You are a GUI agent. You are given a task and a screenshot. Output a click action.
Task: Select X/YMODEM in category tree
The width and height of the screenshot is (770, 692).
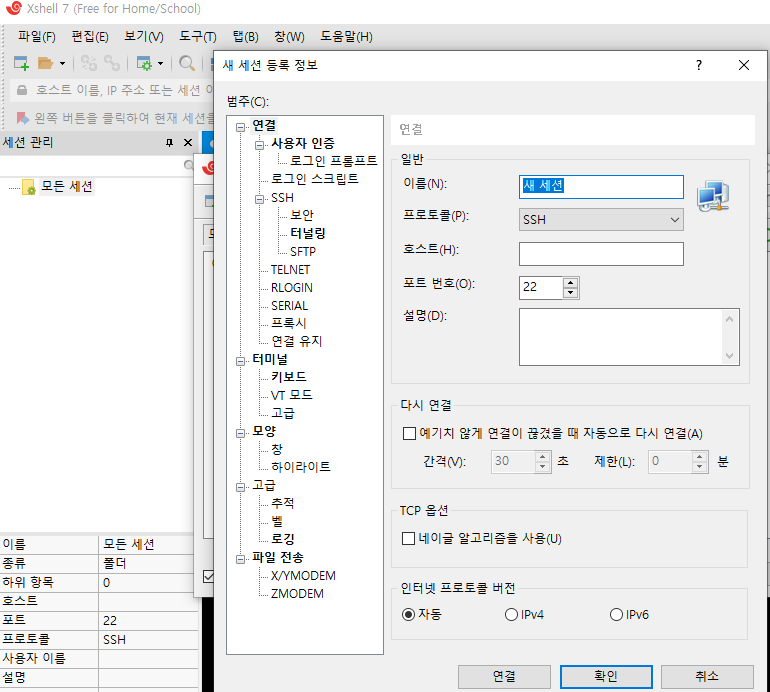303,576
